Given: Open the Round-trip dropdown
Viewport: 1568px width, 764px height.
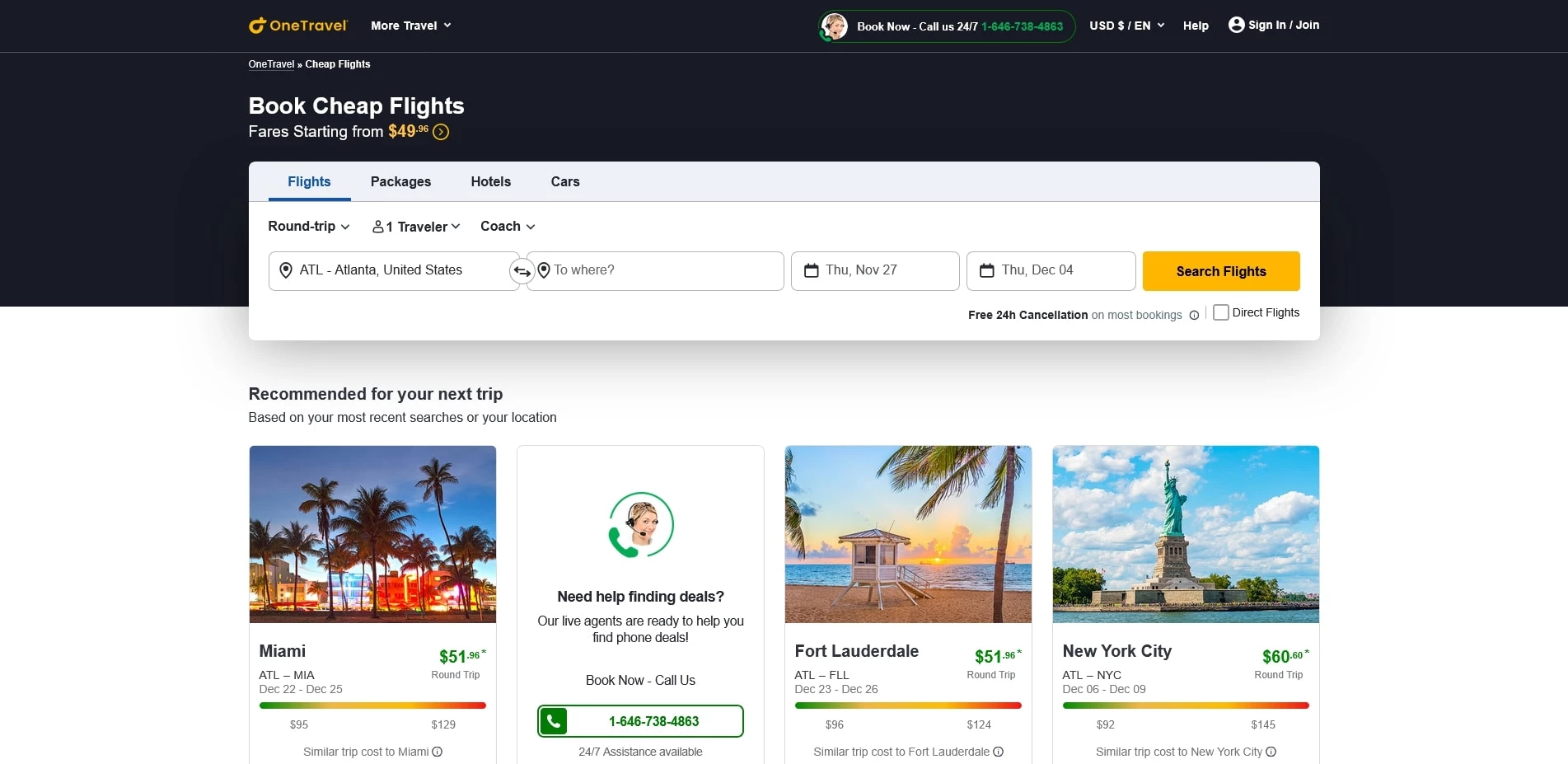Looking at the screenshot, I should click(x=307, y=226).
